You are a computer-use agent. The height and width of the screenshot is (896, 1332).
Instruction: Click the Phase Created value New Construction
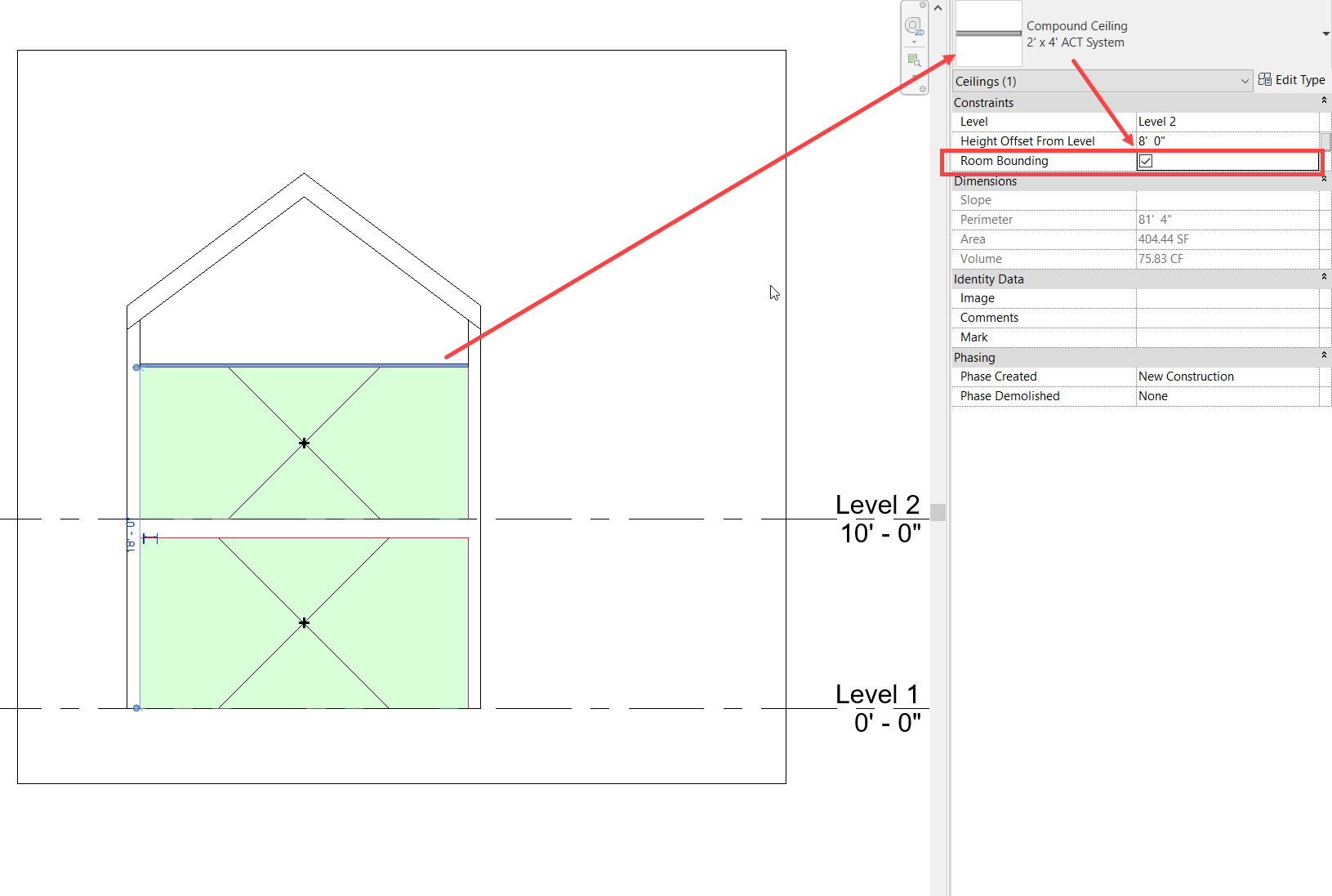click(x=1227, y=377)
